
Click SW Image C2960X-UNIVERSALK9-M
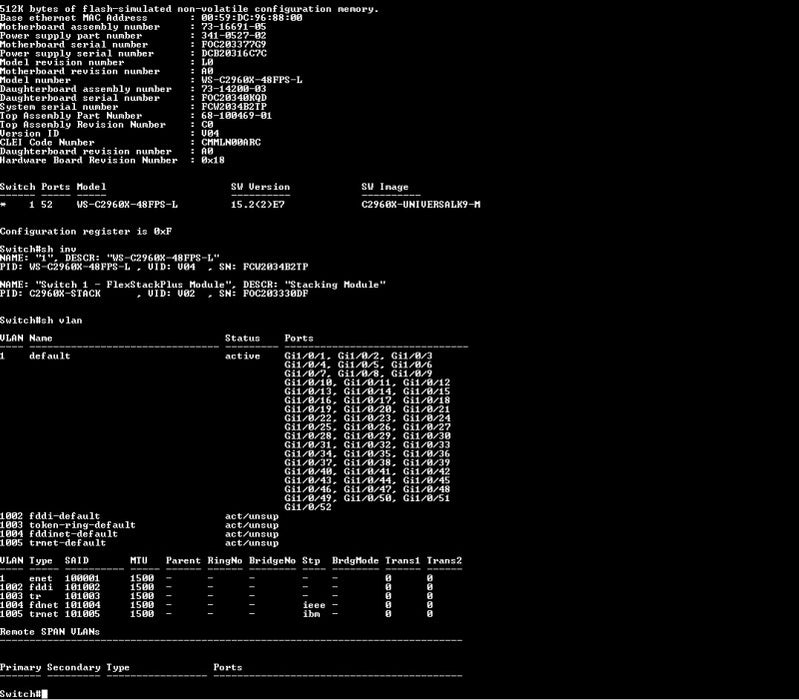point(421,204)
